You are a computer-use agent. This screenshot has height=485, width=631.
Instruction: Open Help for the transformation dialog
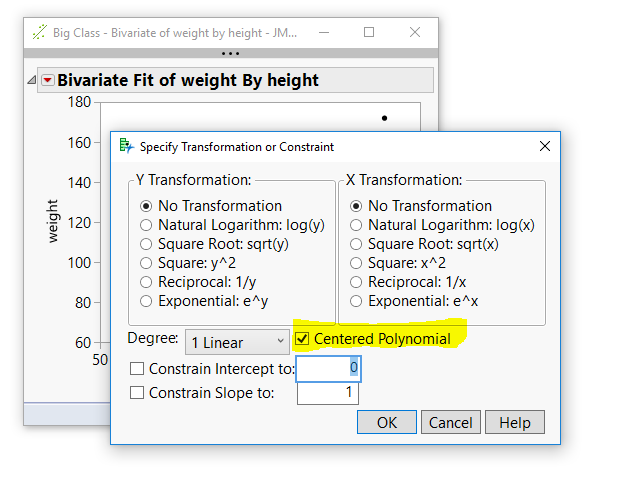click(x=515, y=422)
